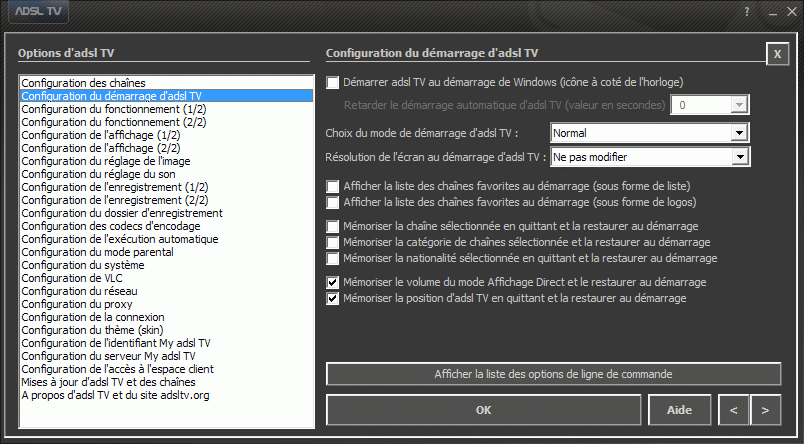Open Configuration du réglage de l'image
This screenshot has height=444, width=804.
tap(167, 161)
